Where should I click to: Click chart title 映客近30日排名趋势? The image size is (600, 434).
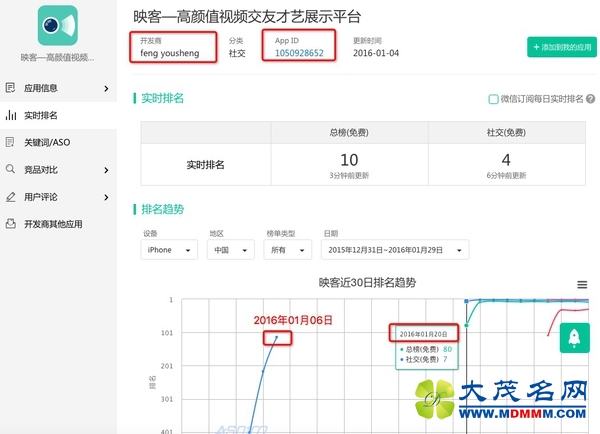pyautogui.click(x=367, y=283)
